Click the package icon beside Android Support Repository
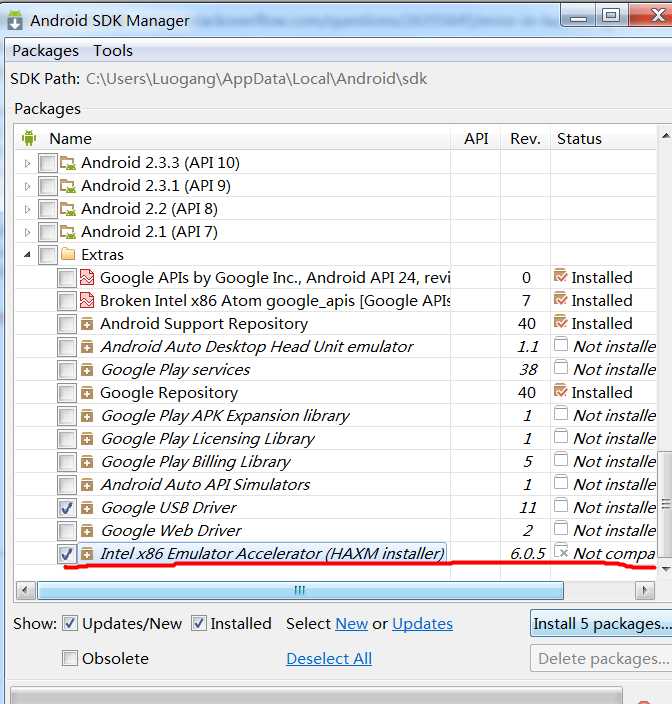 coord(87,324)
